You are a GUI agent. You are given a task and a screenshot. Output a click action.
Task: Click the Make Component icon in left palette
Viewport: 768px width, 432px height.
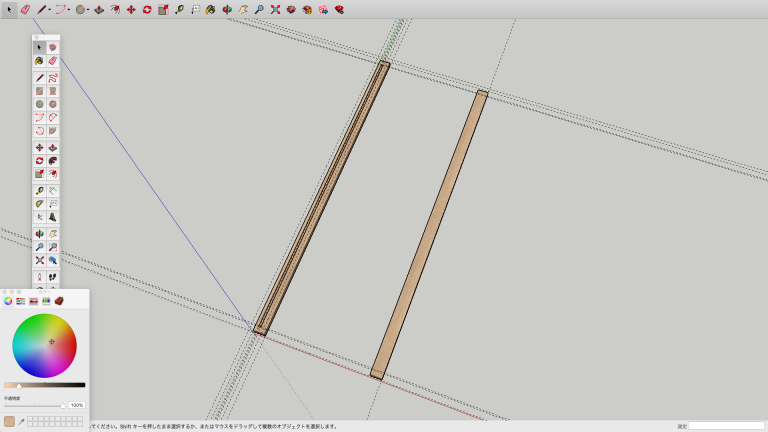(x=53, y=47)
